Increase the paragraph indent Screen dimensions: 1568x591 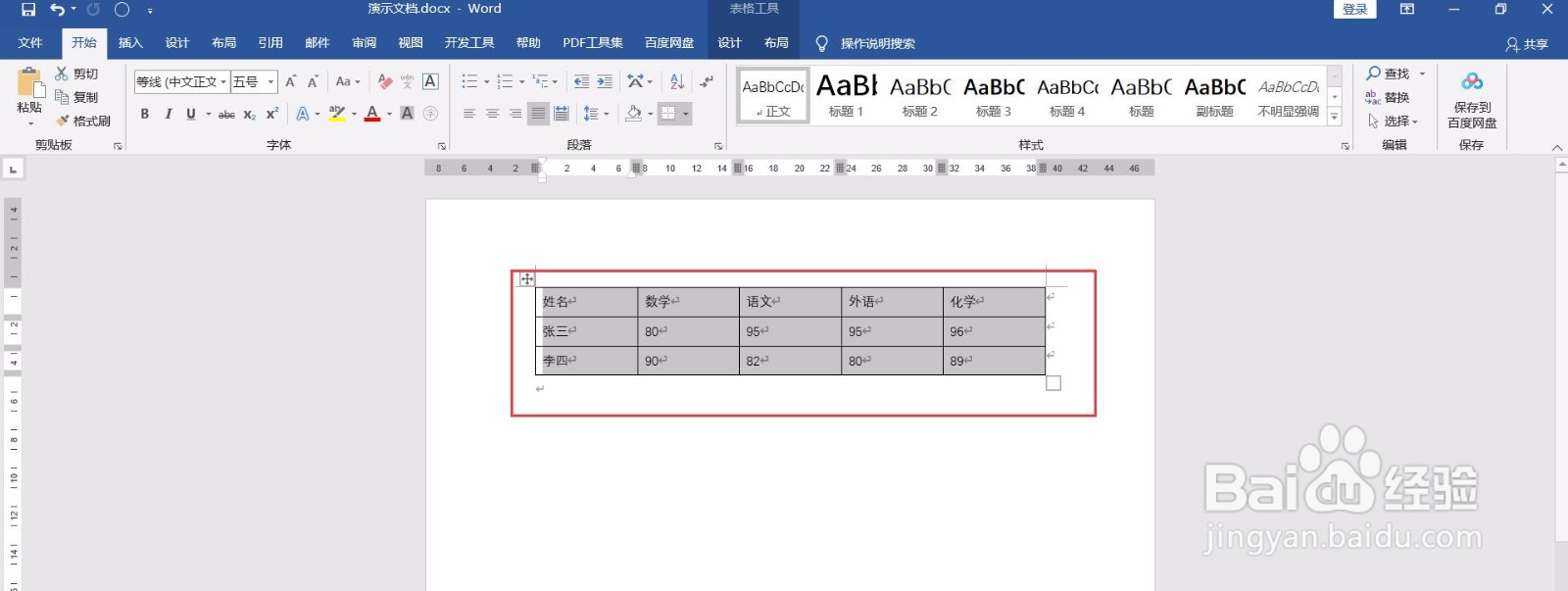click(605, 81)
